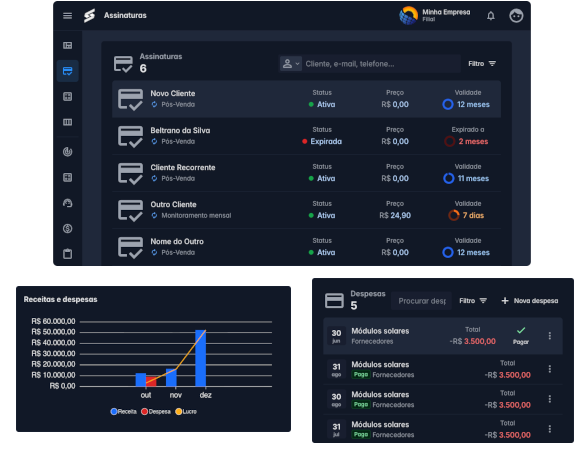Screen dimensions: 584x451
Task: Open the three-dot menu for 31 jul expense
Action: (549, 429)
